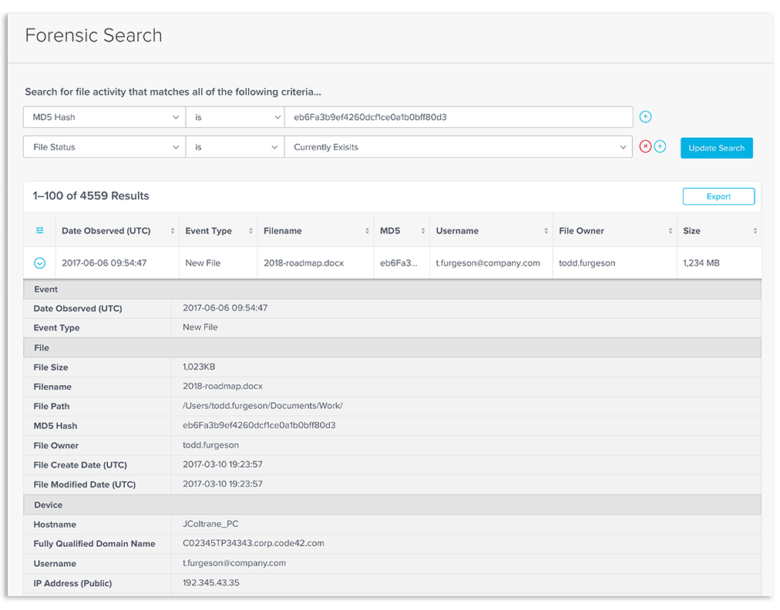Click the Event section header
This screenshot has width=780, height=610.
click(x=392, y=290)
